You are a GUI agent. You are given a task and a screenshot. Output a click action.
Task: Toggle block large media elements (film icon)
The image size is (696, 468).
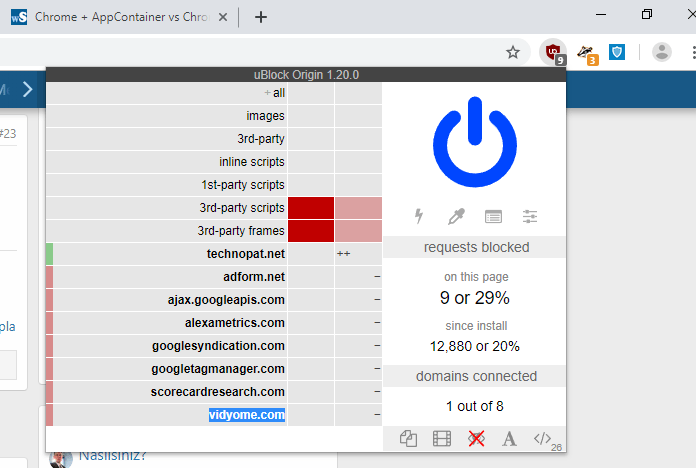tap(442, 439)
